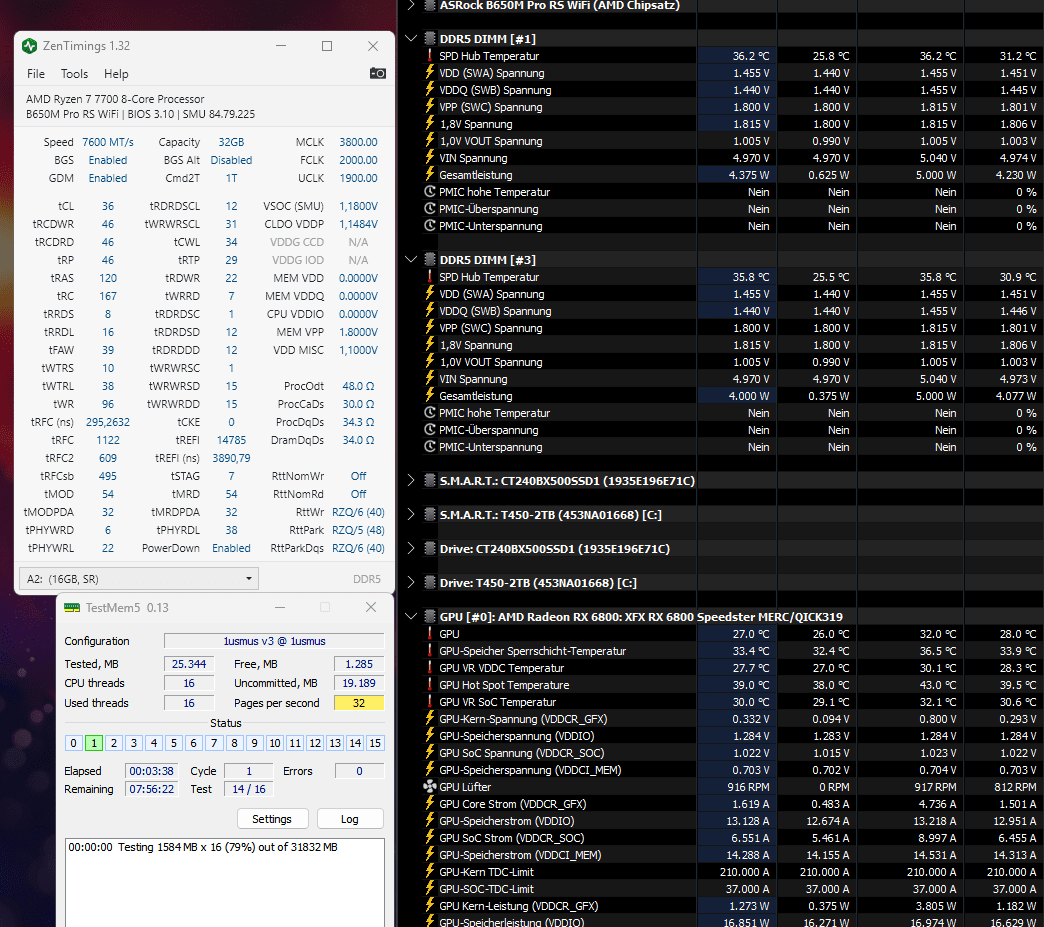This screenshot has width=1044, height=927.
Task: Expand the ASRock B650M Pro RS WiFi section
Action: 411,5
